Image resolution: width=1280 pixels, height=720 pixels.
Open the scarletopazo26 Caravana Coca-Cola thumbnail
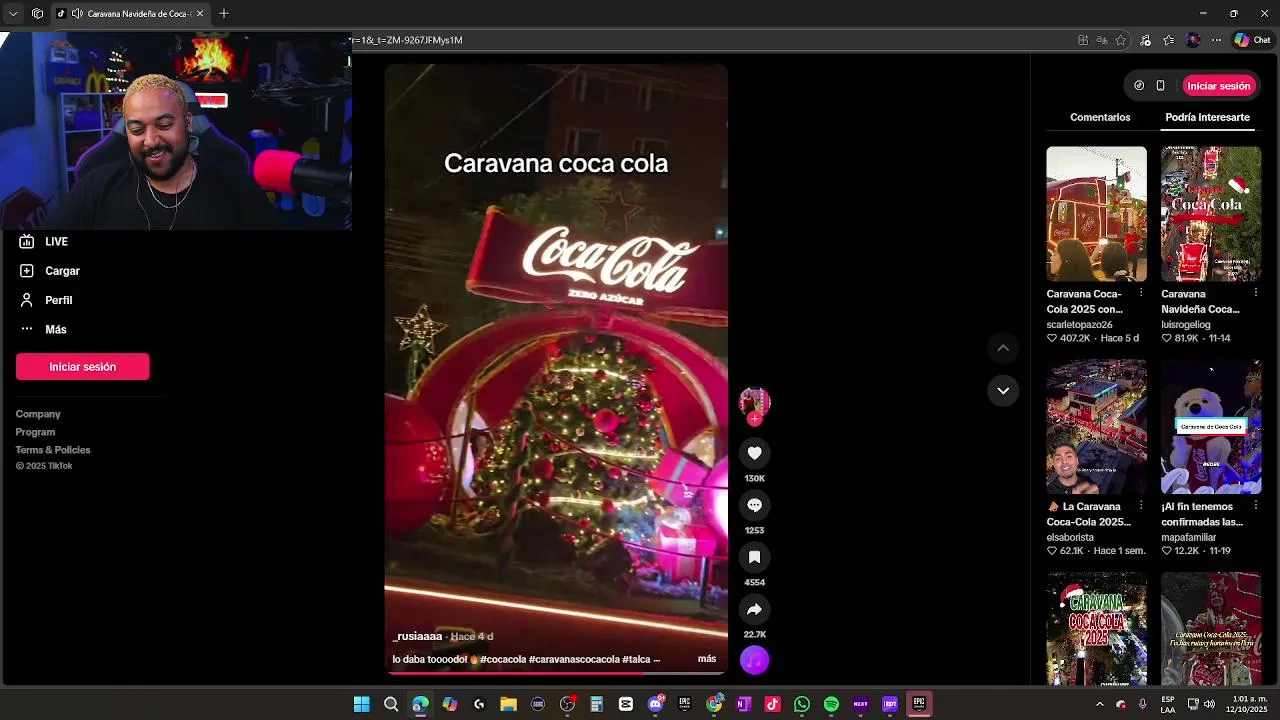coord(1096,214)
